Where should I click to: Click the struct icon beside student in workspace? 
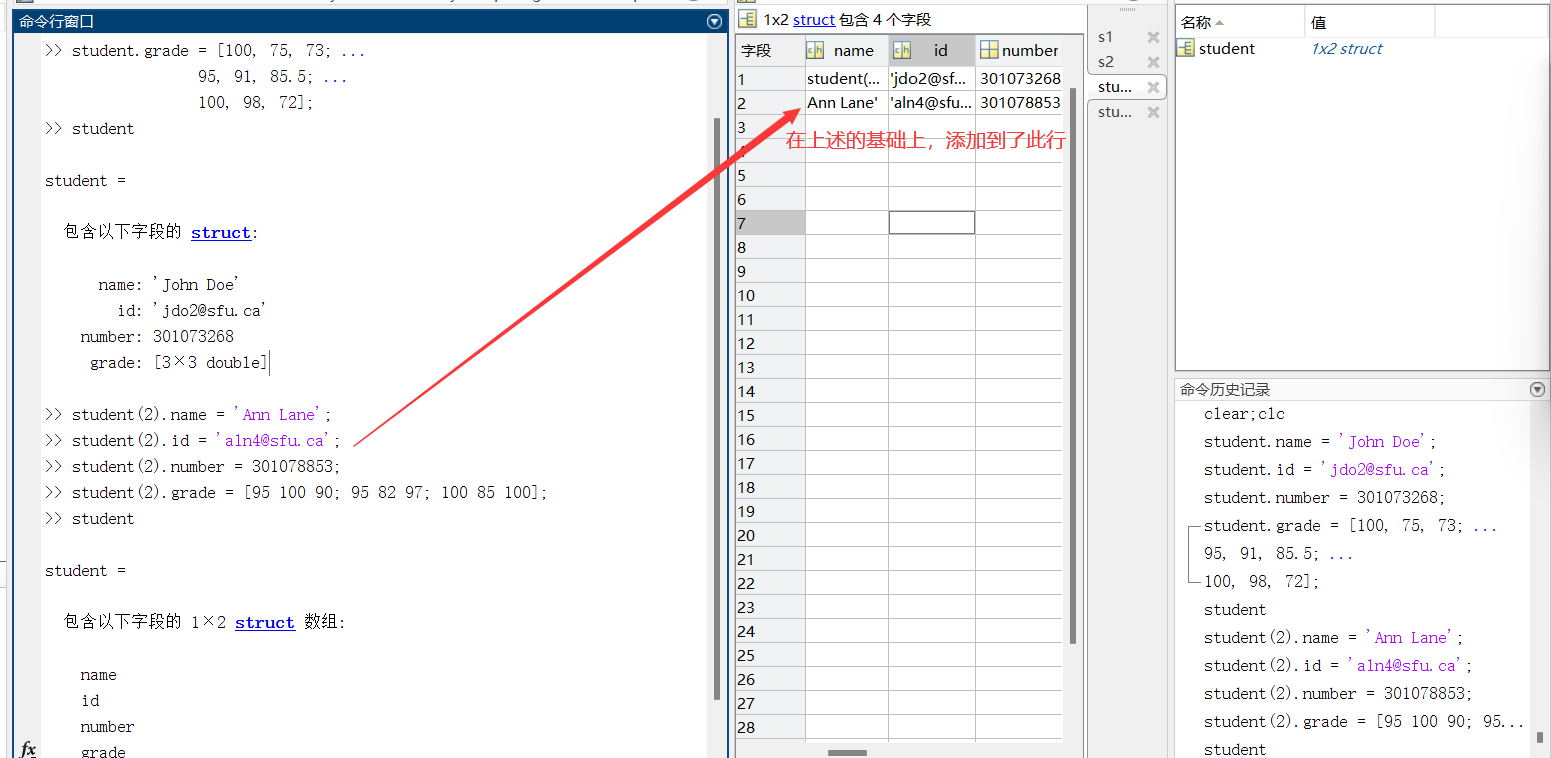click(1184, 47)
